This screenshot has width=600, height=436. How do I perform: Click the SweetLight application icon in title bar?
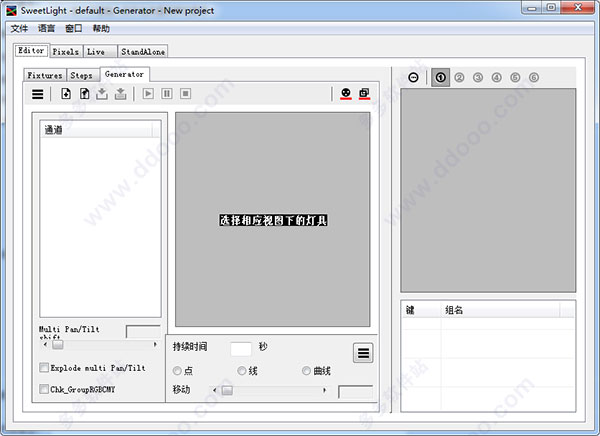[11, 10]
